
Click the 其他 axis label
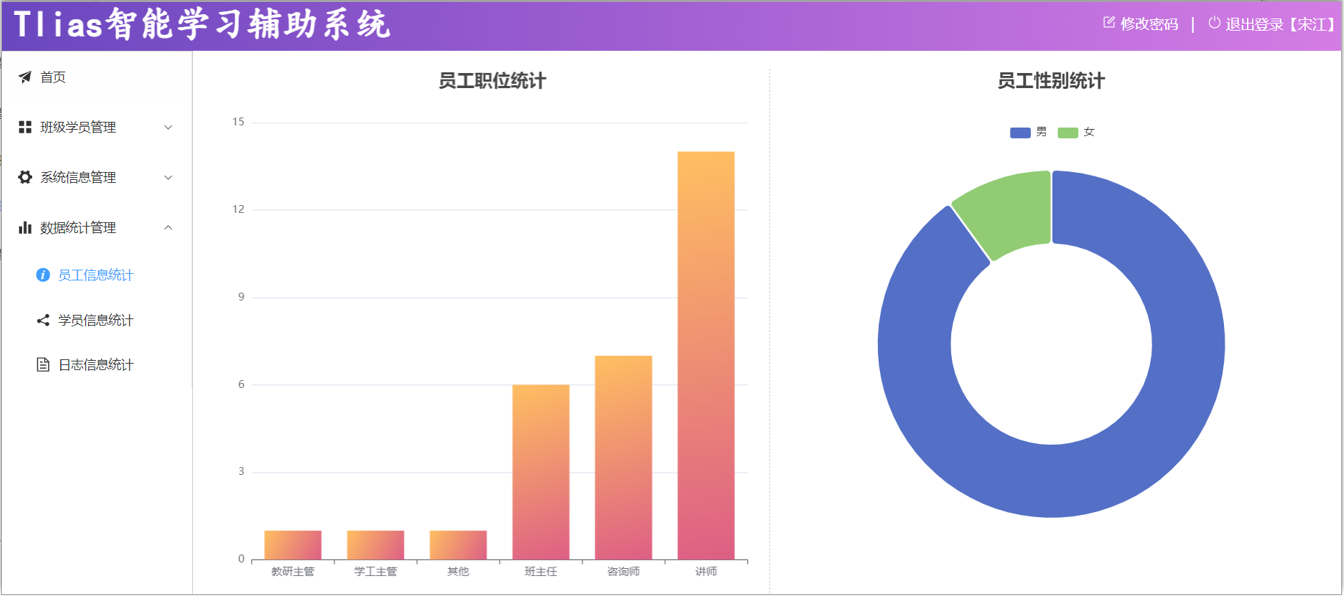pyautogui.click(x=458, y=572)
